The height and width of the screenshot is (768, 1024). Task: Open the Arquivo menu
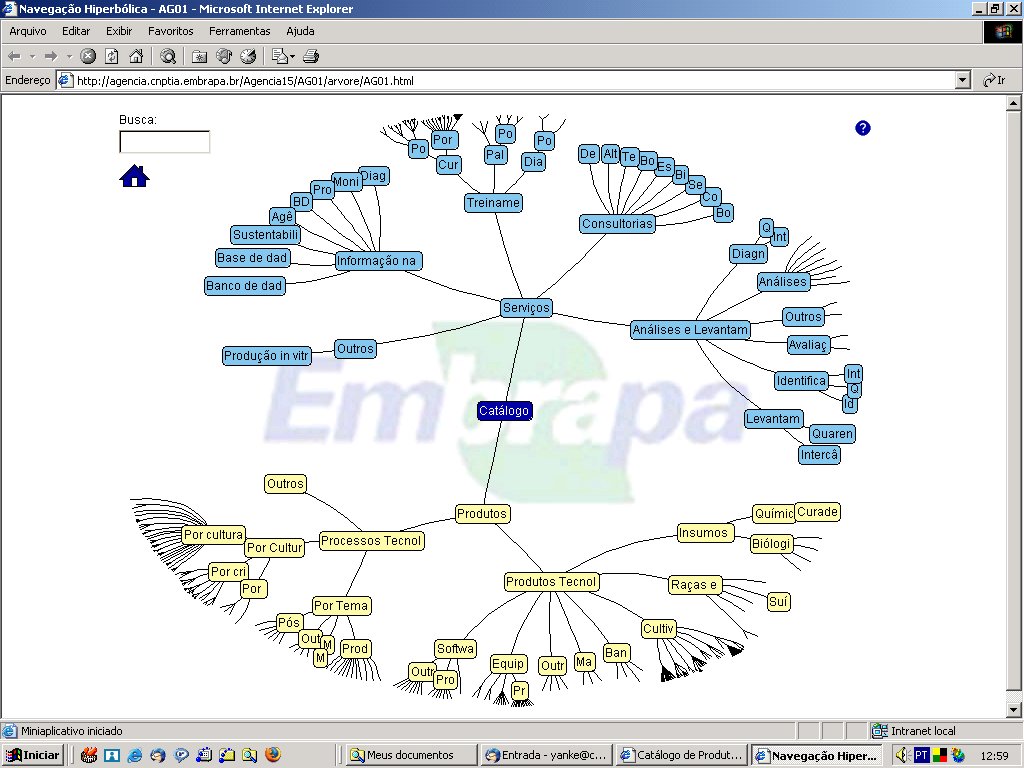28,31
